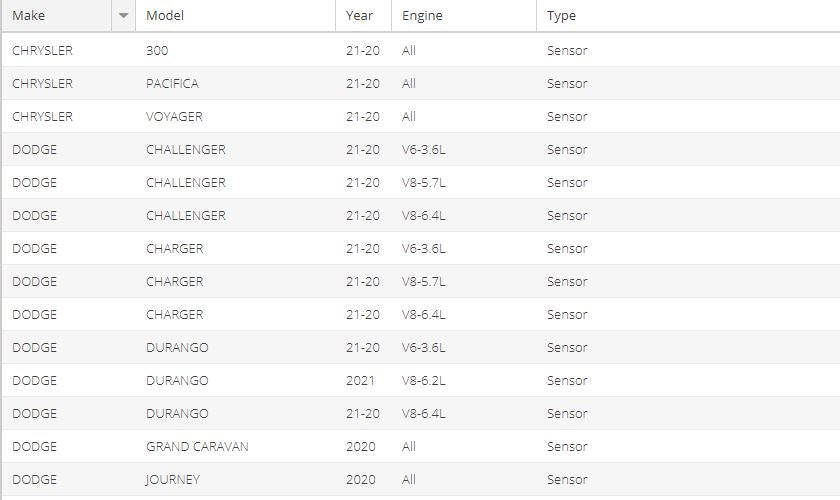Click the Type column header

(x=688, y=16)
